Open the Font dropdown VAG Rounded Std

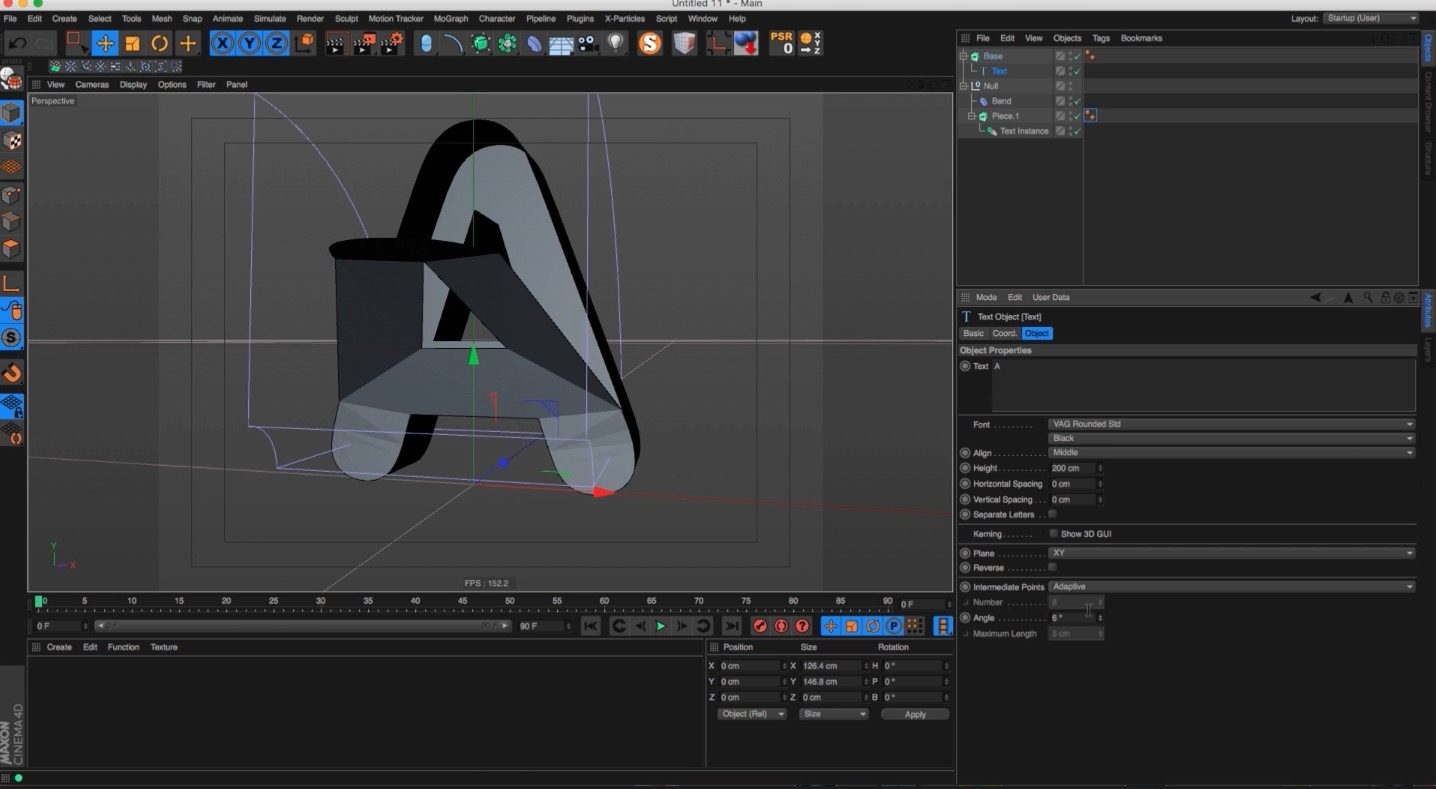point(1231,424)
